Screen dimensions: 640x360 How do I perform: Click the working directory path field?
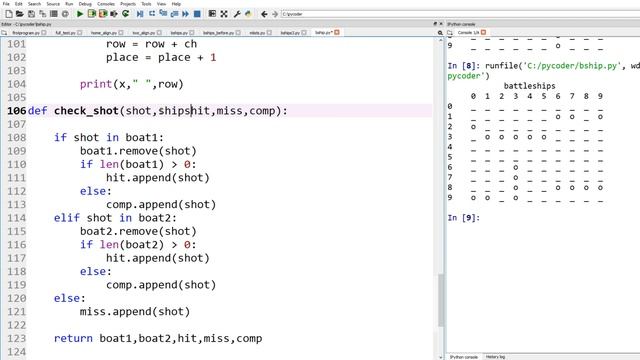click(460, 14)
